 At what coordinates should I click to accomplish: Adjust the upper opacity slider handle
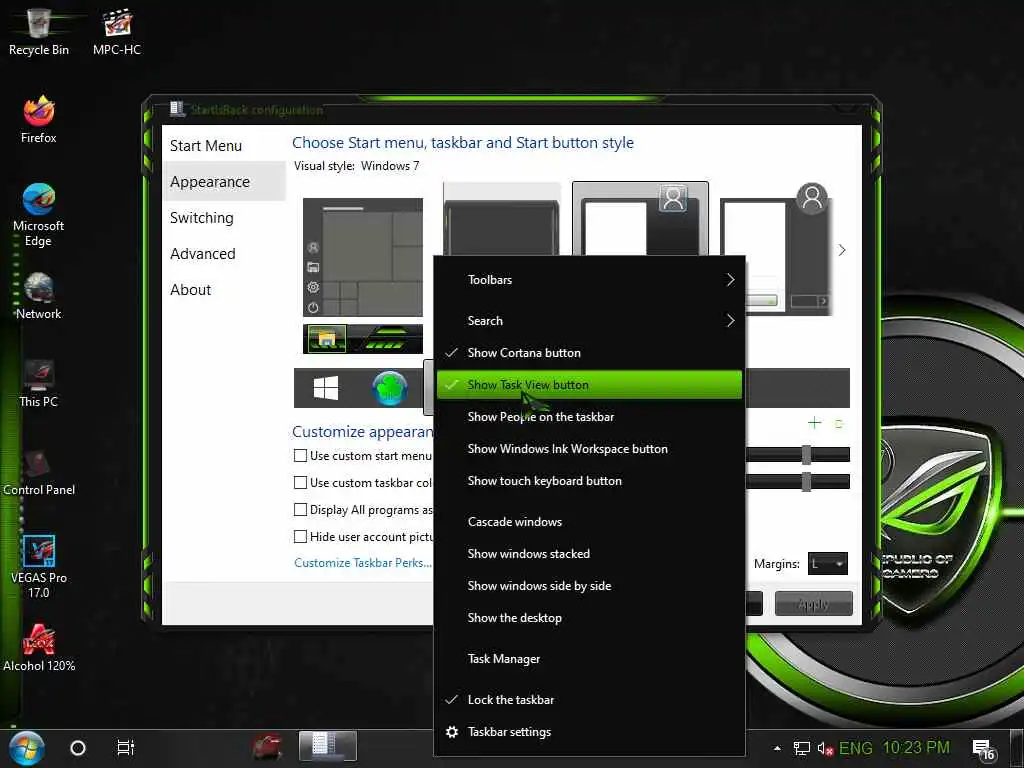tap(807, 455)
